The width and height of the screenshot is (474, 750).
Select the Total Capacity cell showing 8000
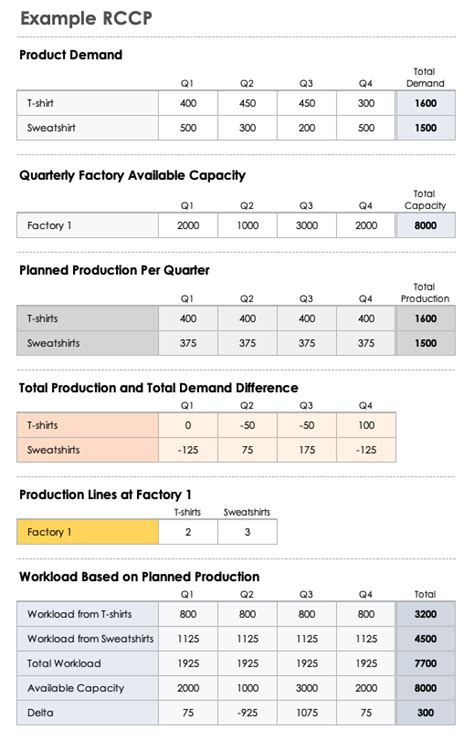tap(426, 225)
